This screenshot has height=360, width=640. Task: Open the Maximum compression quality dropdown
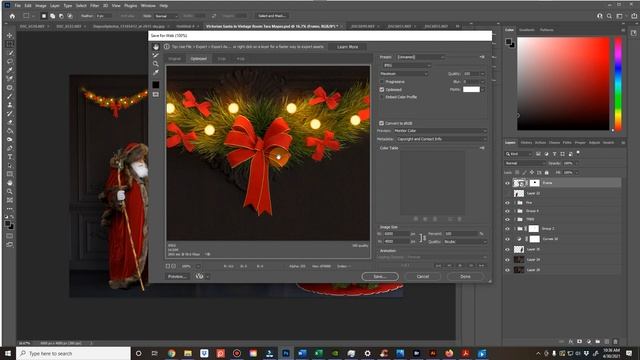404,74
